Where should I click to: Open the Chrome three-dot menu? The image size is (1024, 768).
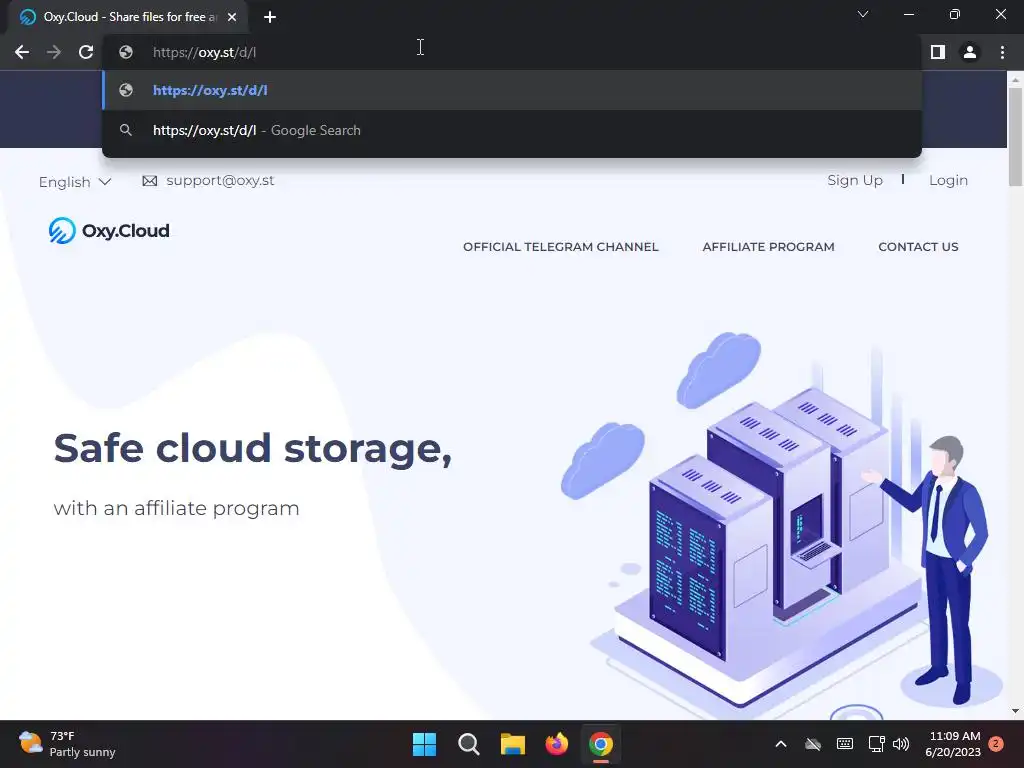click(1002, 52)
